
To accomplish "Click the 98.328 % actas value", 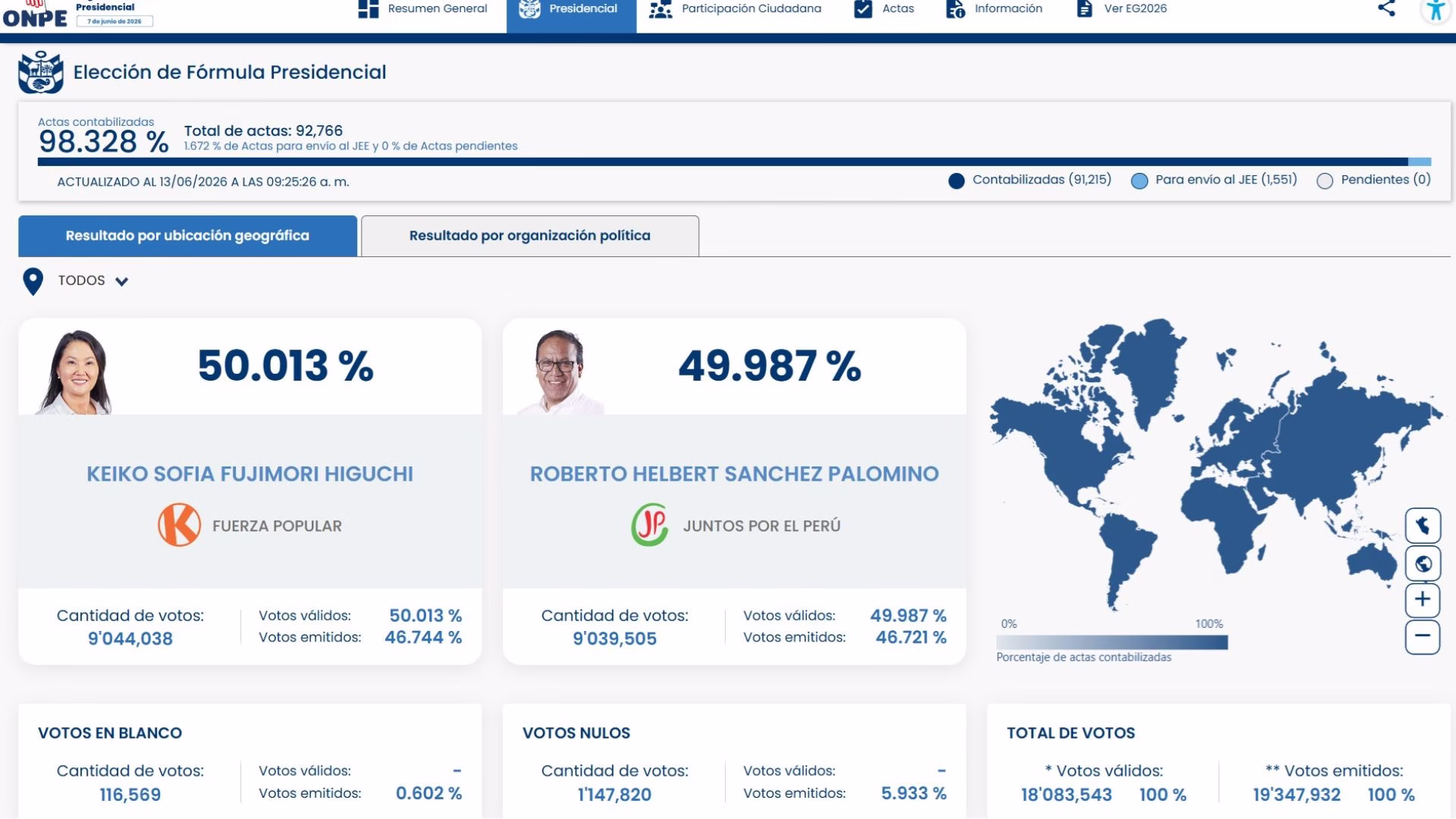I will (104, 142).
